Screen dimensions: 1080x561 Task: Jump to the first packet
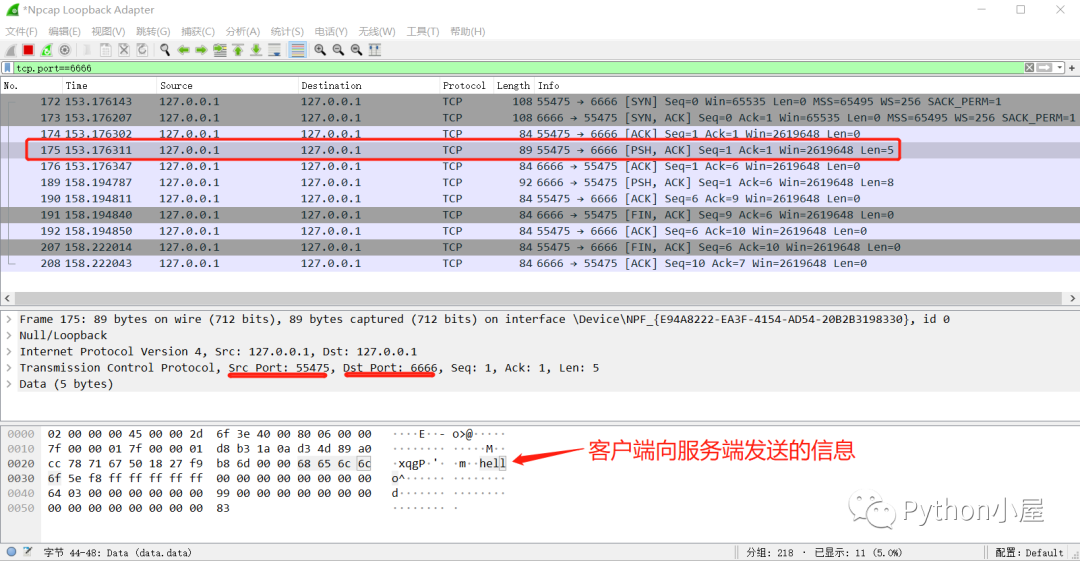[x=238, y=50]
